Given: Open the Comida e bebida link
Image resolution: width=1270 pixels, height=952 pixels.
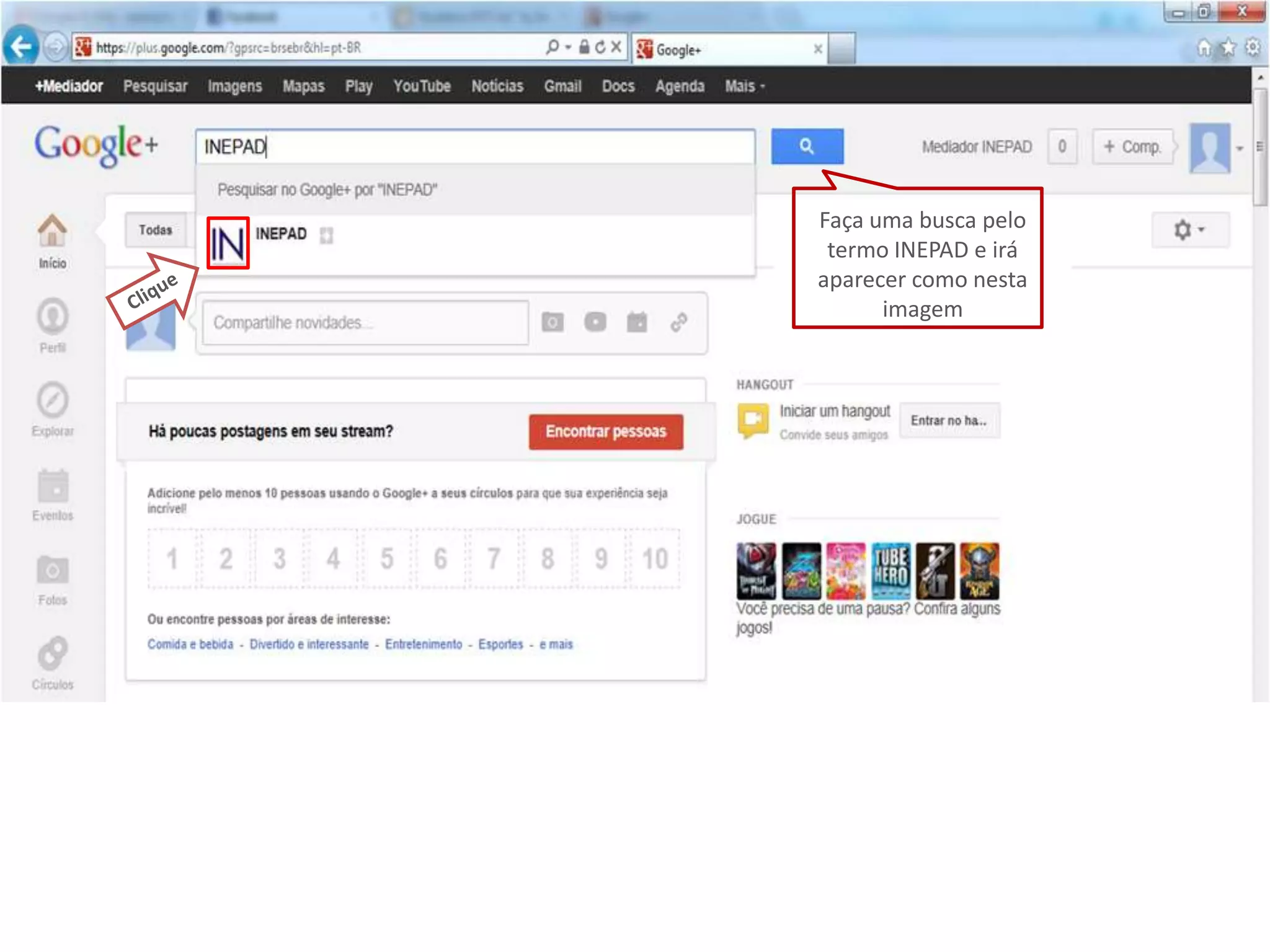Looking at the screenshot, I should (x=190, y=644).
